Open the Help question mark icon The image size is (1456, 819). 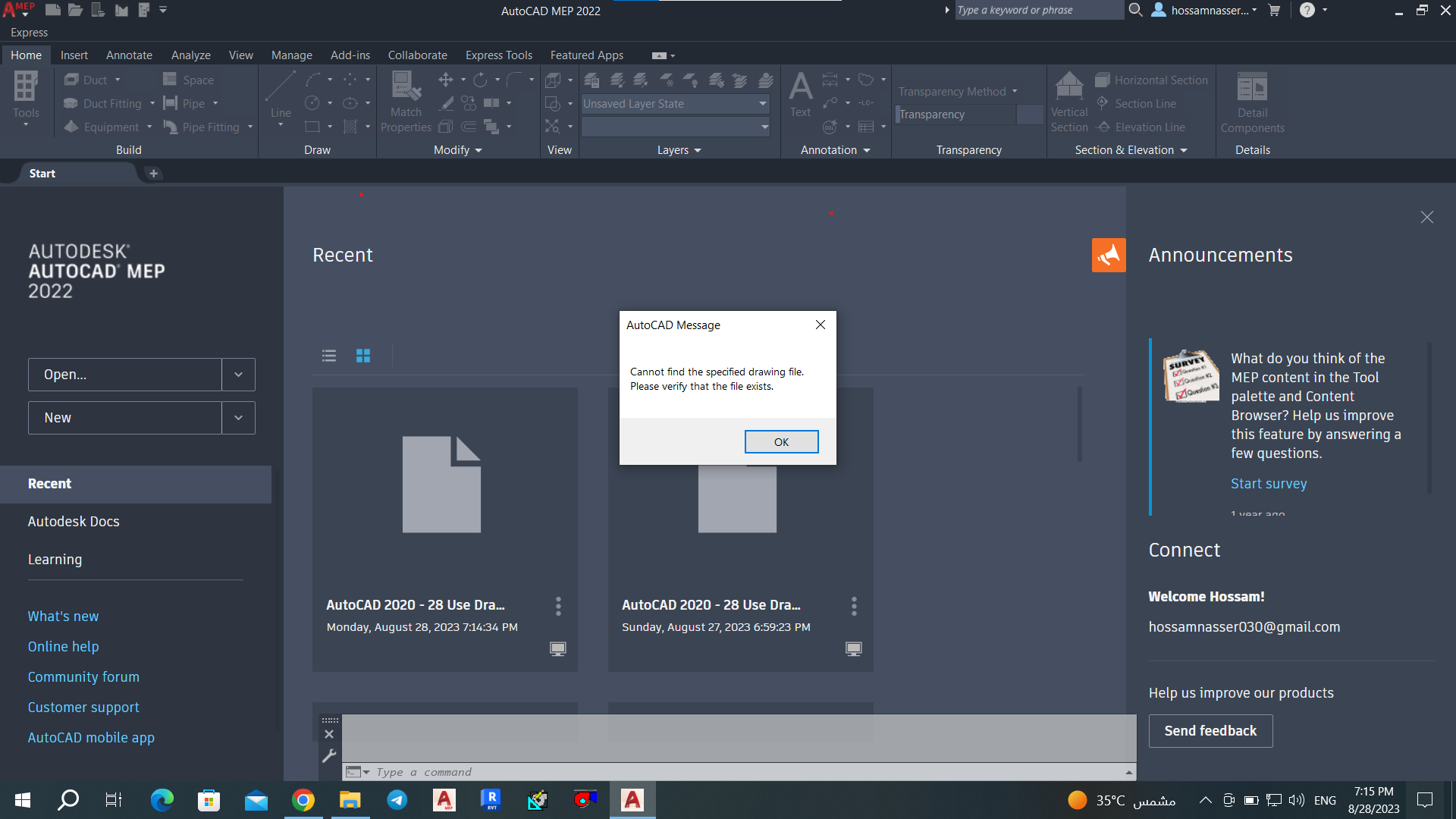pyautogui.click(x=1307, y=10)
